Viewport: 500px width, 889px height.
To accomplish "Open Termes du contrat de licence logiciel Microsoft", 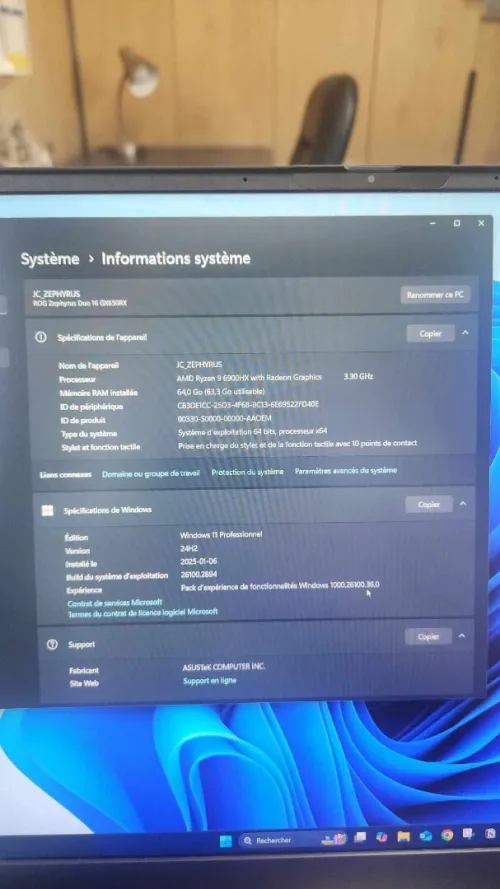I will click(143, 613).
